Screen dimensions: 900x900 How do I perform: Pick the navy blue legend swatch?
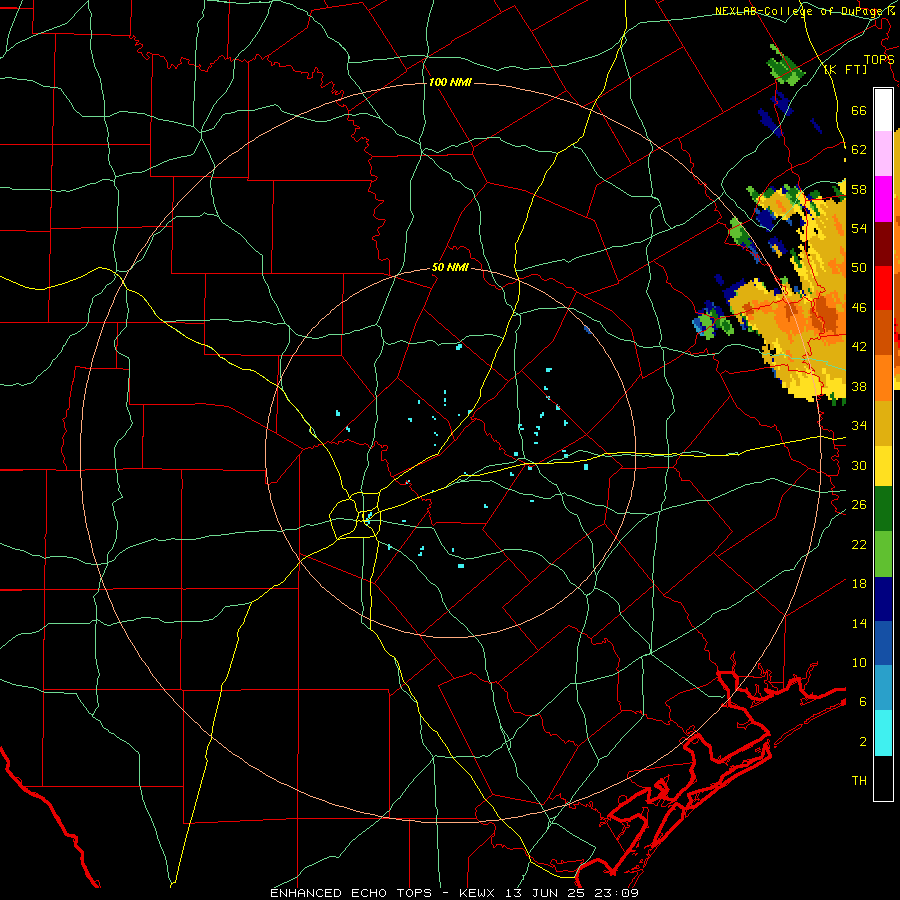(883, 599)
